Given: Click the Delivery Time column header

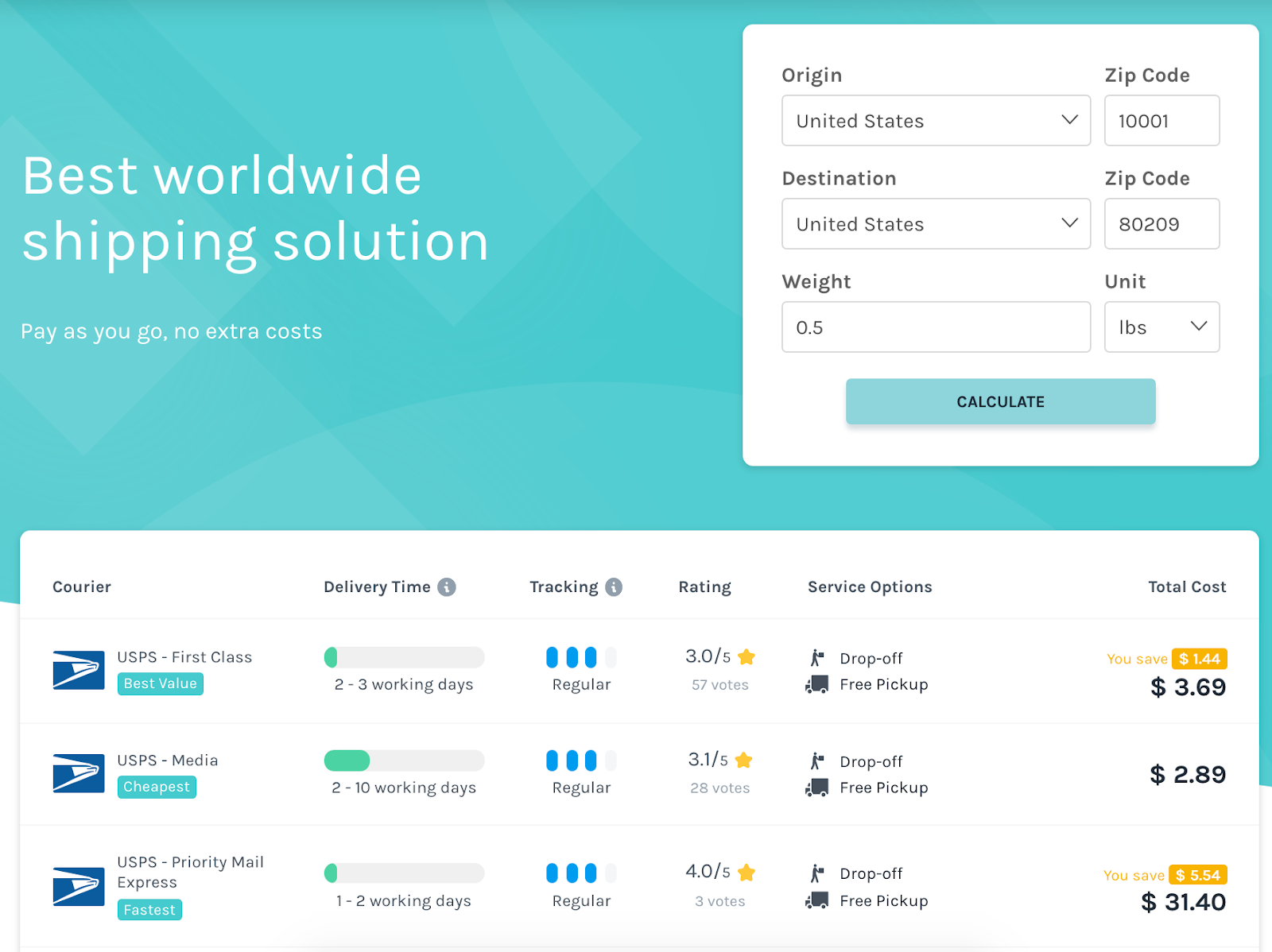Looking at the screenshot, I should coord(377,587).
